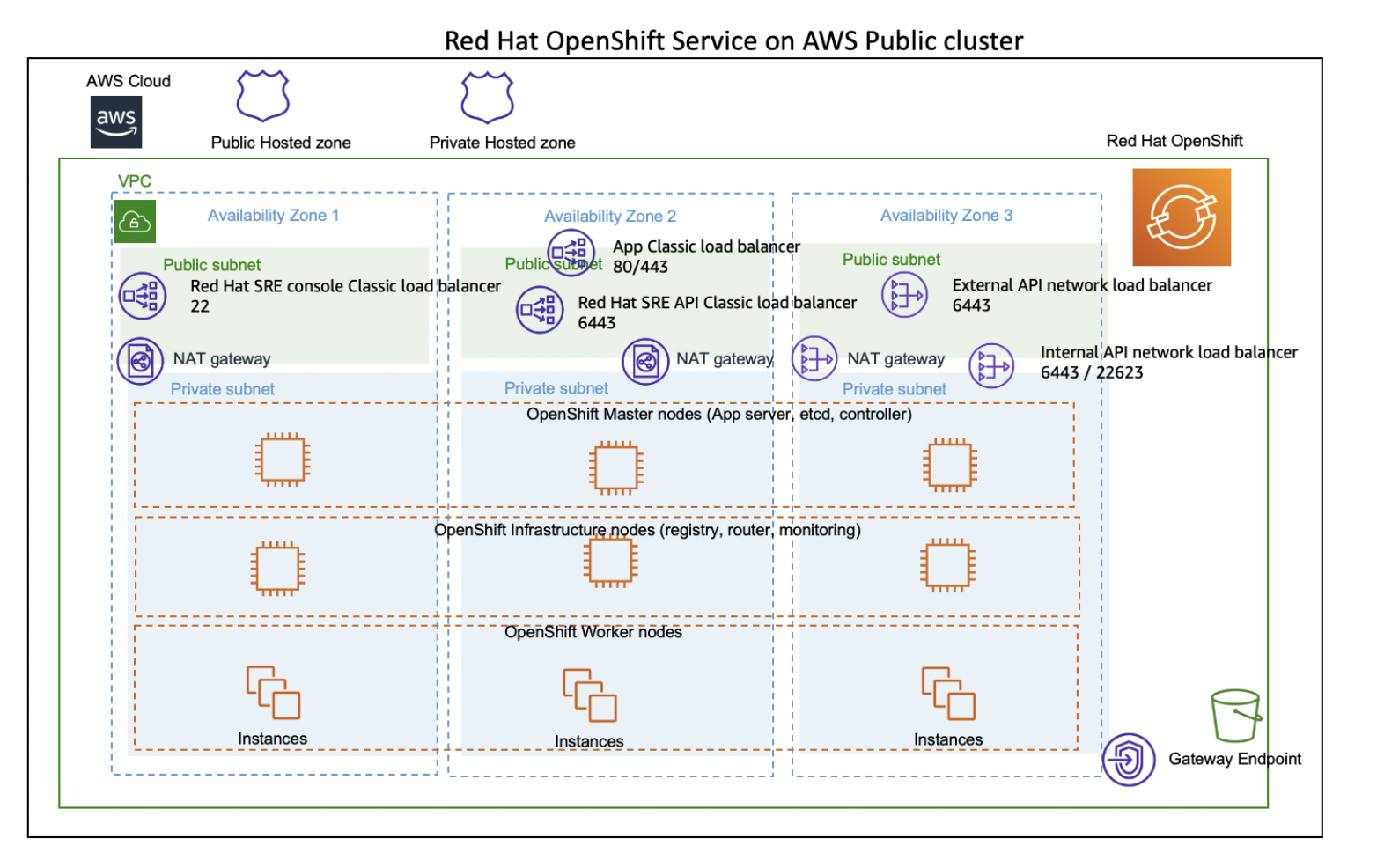
Task: Select the Availability Zone 1 heading
Action: click(x=273, y=216)
